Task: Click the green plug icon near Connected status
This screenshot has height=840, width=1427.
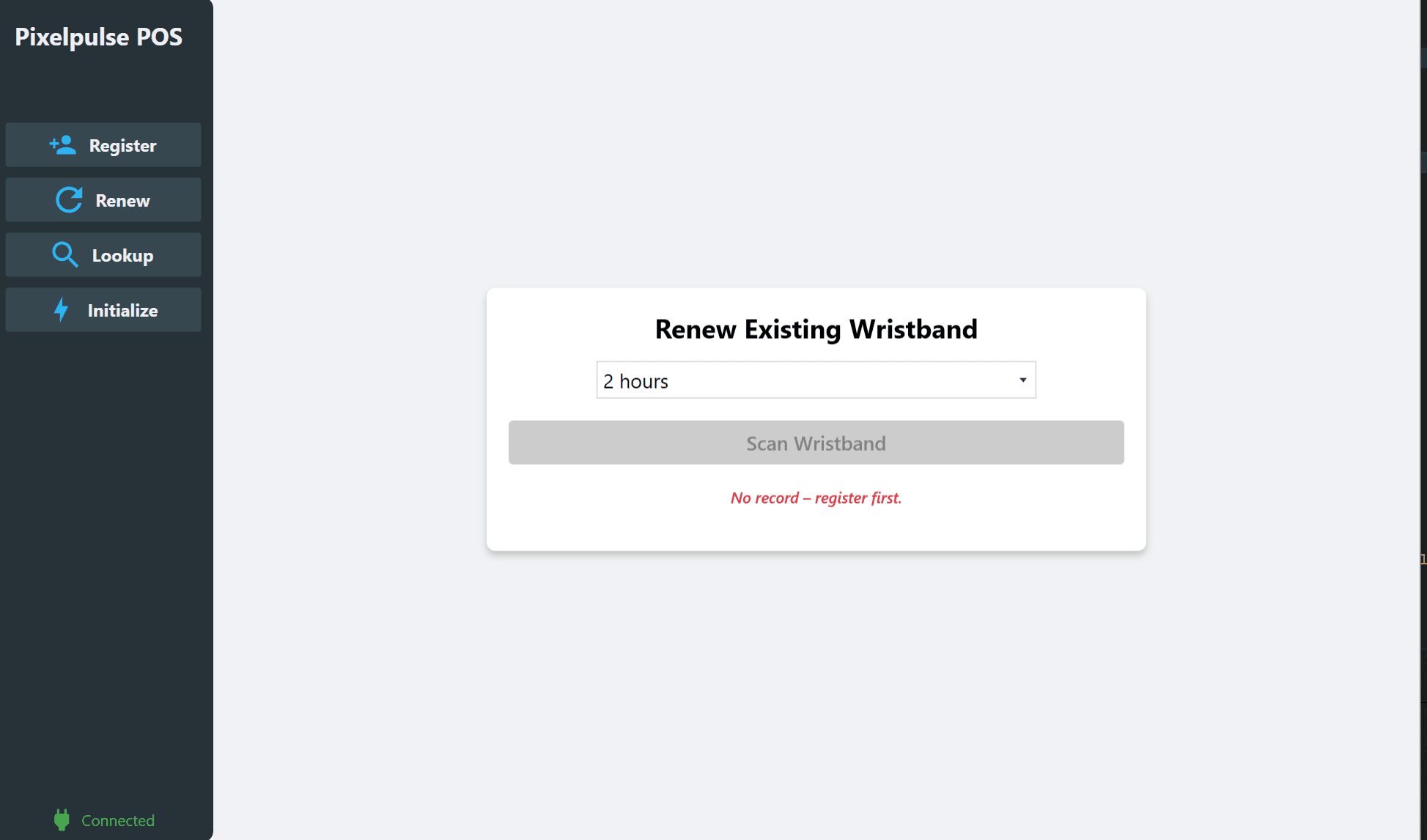Action: pyautogui.click(x=62, y=819)
